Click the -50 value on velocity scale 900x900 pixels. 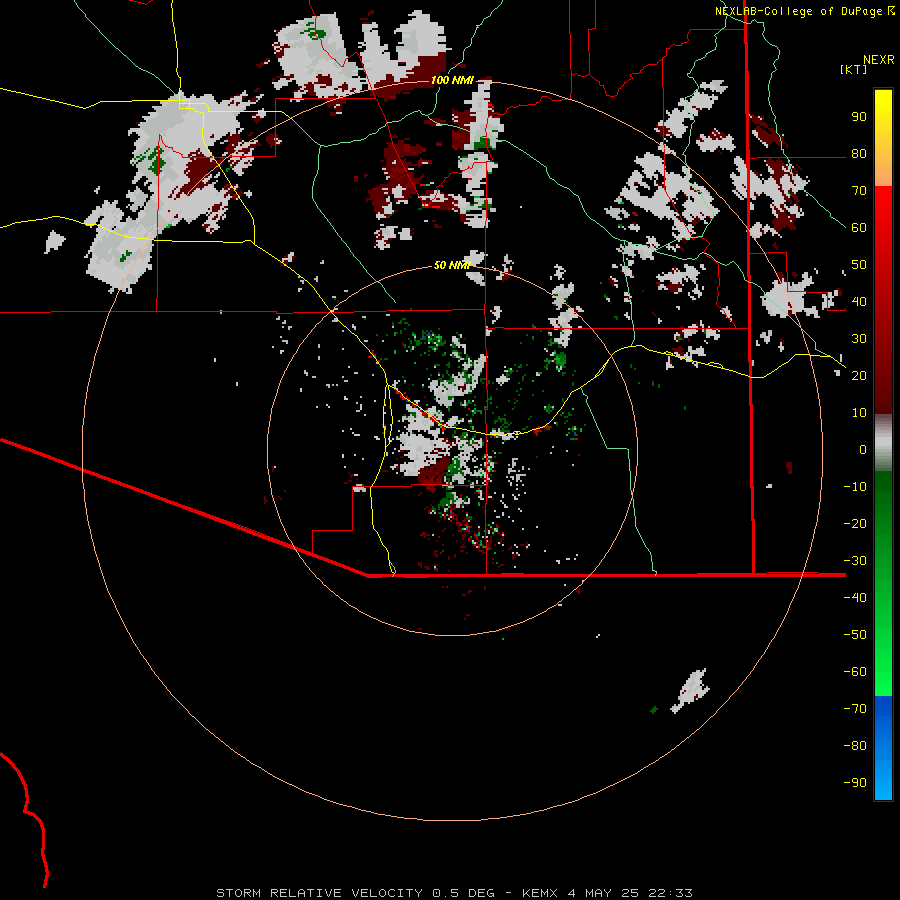point(855,635)
